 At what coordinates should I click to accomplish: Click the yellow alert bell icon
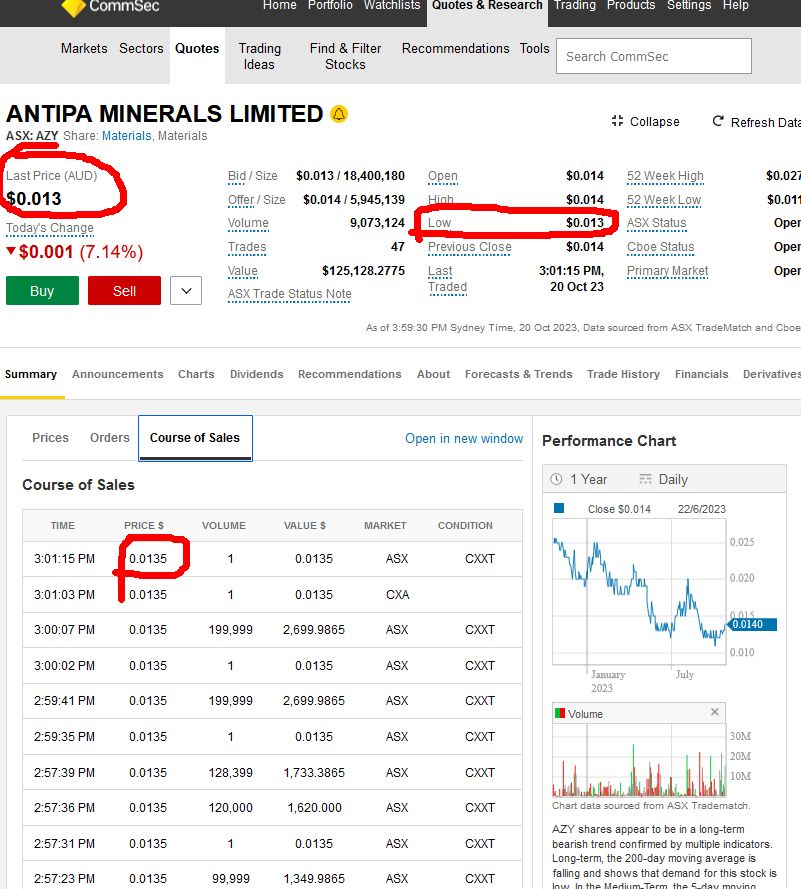pyautogui.click(x=339, y=114)
